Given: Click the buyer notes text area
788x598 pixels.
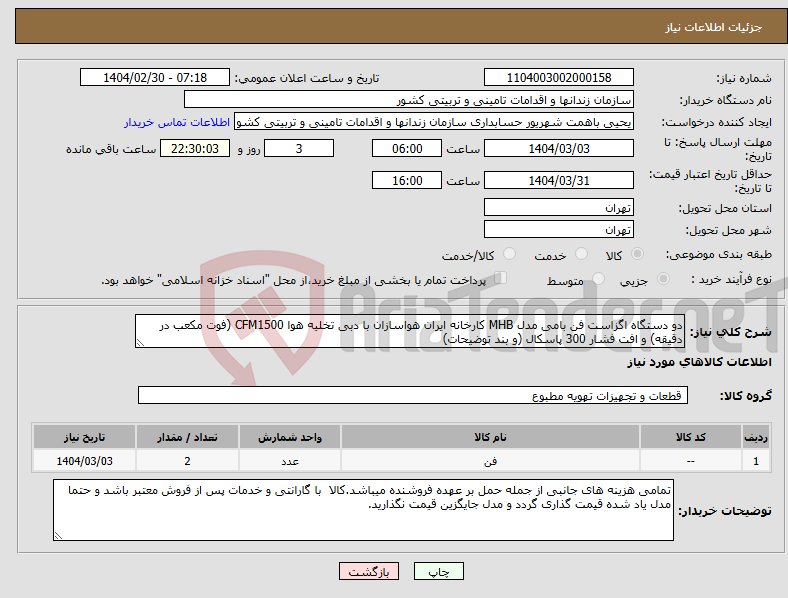Looking at the screenshot, I should [363, 510].
